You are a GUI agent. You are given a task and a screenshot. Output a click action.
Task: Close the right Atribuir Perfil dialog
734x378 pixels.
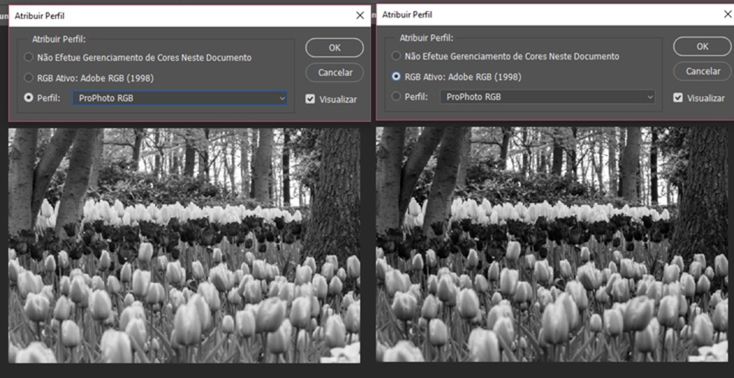[x=727, y=15]
